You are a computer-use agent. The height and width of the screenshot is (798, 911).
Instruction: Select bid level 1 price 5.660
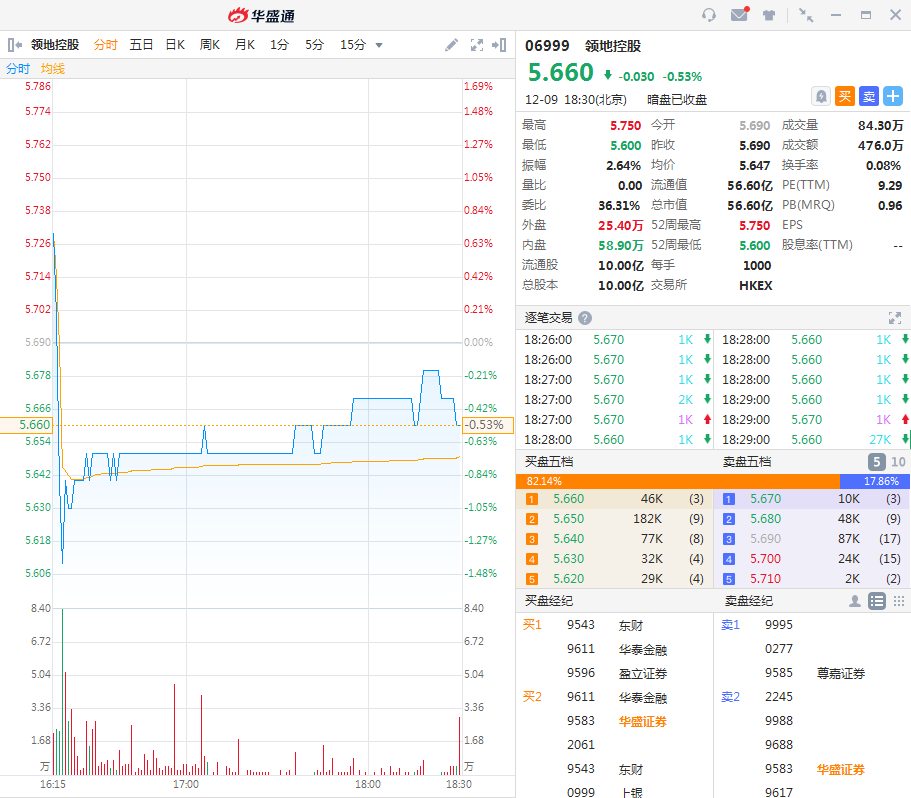click(x=568, y=499)
